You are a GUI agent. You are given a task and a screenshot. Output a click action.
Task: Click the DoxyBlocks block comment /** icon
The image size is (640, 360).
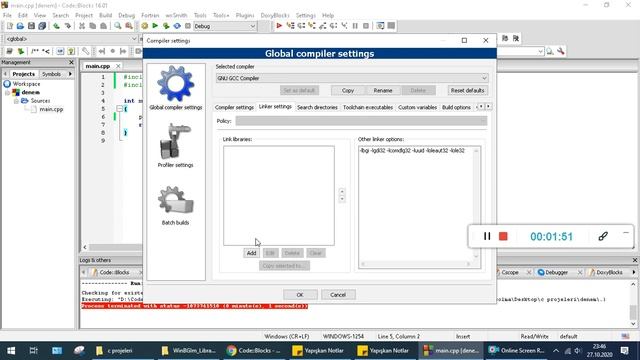(x=35, y=51)
